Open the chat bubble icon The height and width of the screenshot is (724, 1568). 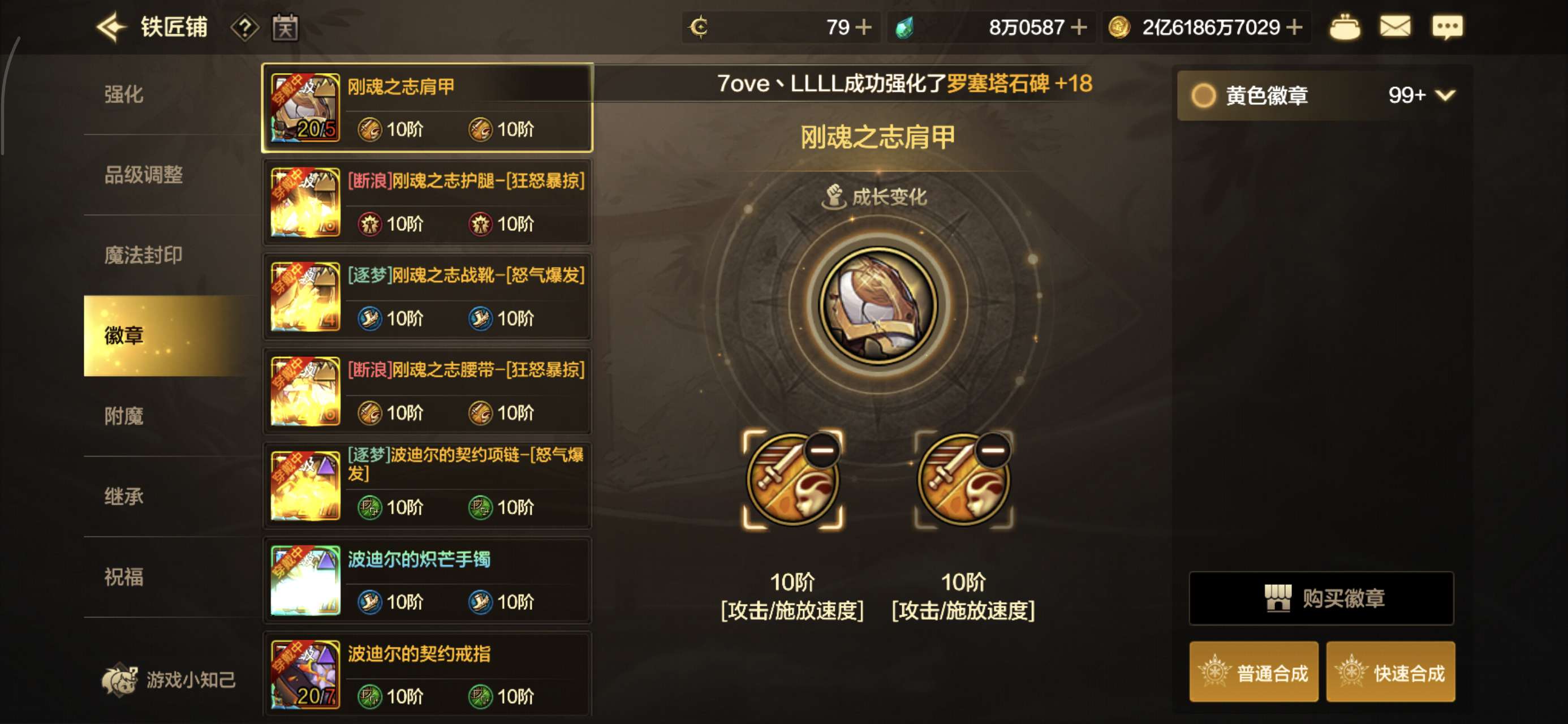click(x=1448, y=27)
